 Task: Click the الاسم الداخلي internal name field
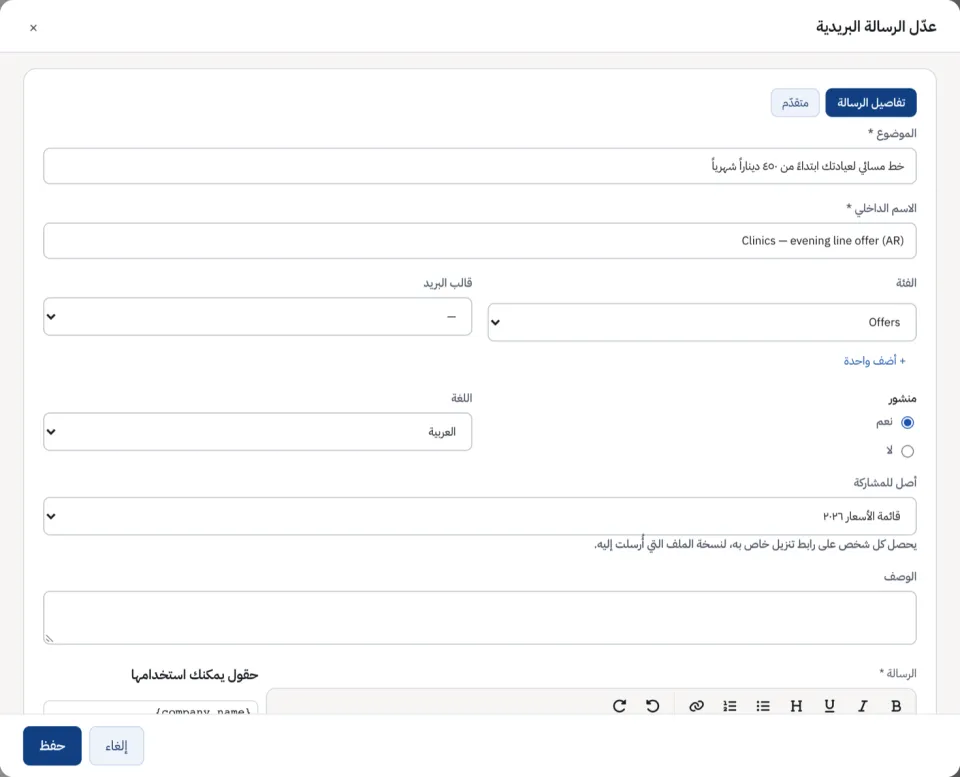coord(480,241)
